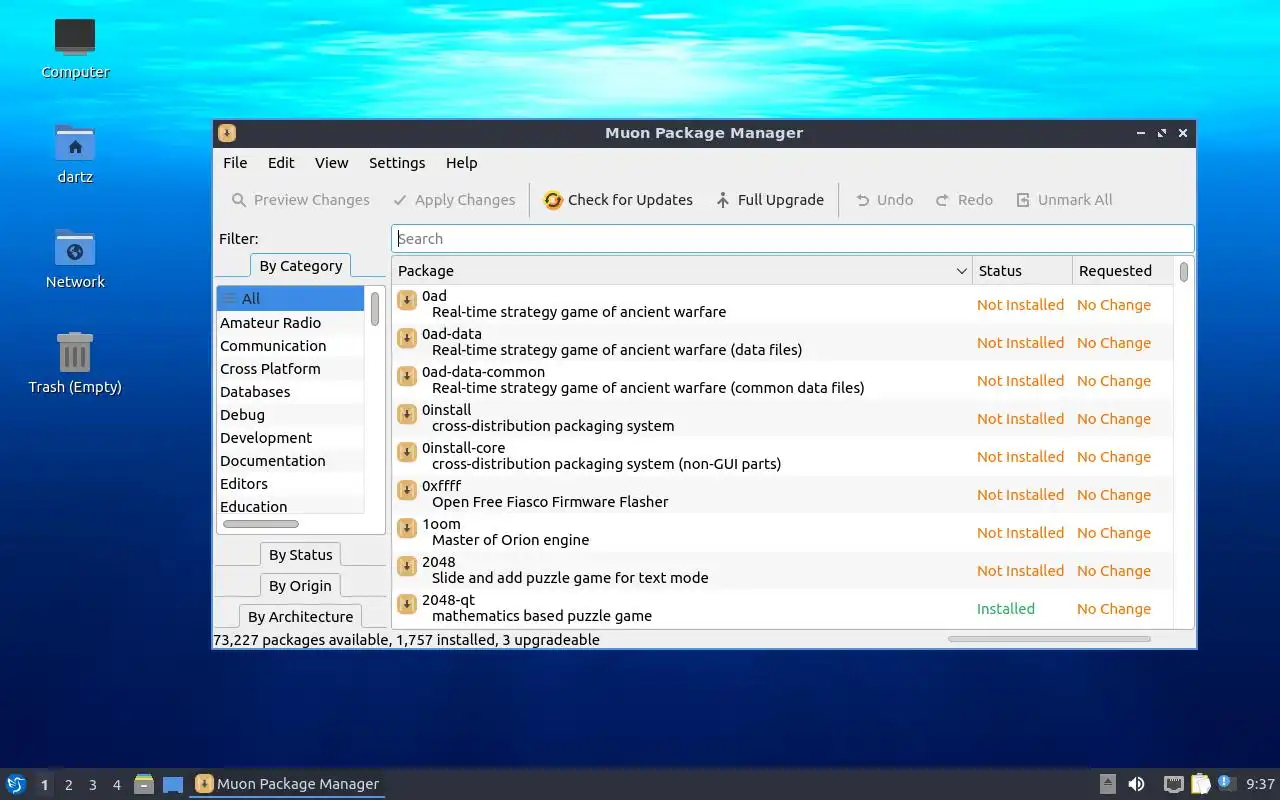Viewport: 1280px width, 800px height.
Task: Select the Communication category
Action: [x=291, y=346]
